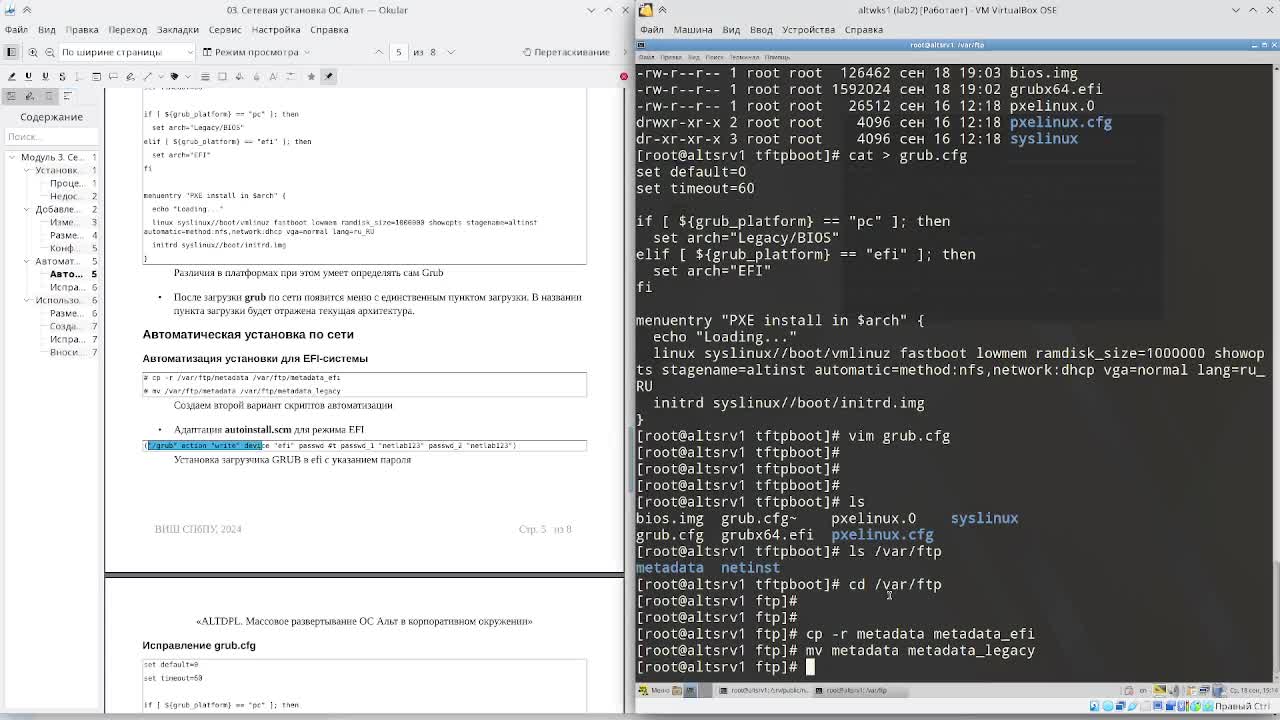Image resolution: width=1280 pixels, height=720 pixels.
Task: Select the 'Вноси...' contents entry
Action: tap(67, 352)
